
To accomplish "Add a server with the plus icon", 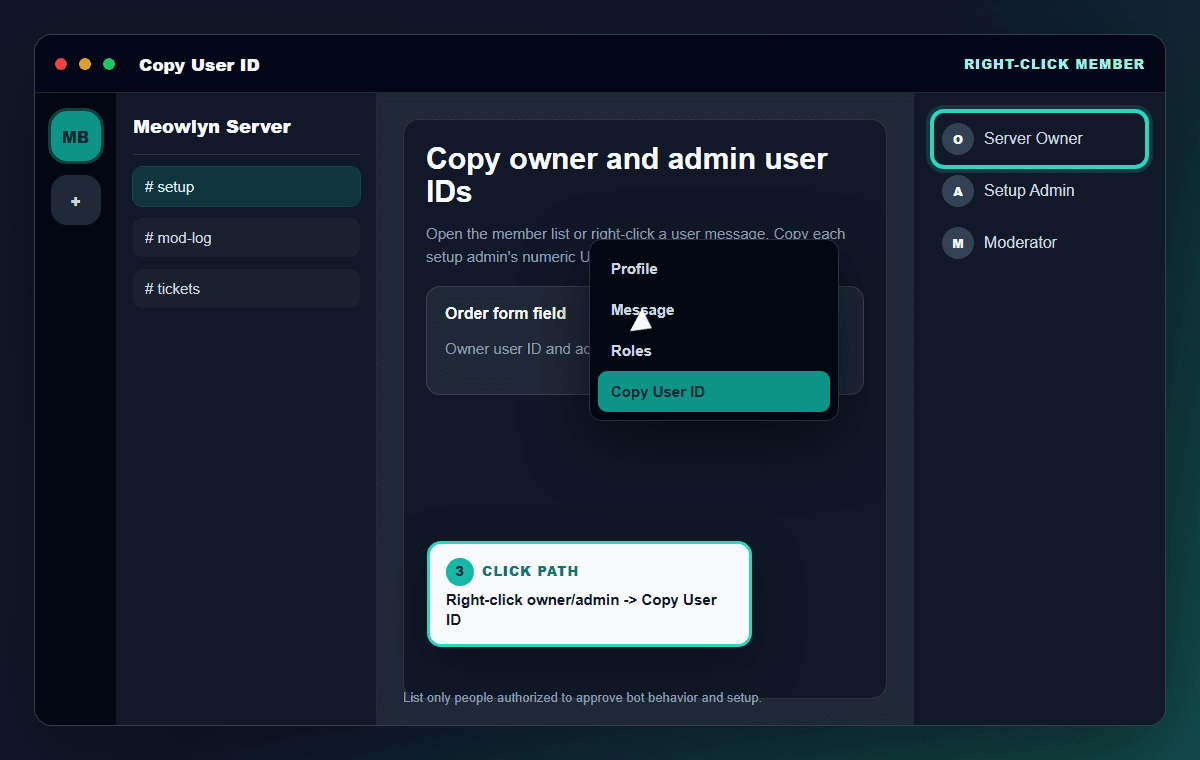I will tap(76, 200).
